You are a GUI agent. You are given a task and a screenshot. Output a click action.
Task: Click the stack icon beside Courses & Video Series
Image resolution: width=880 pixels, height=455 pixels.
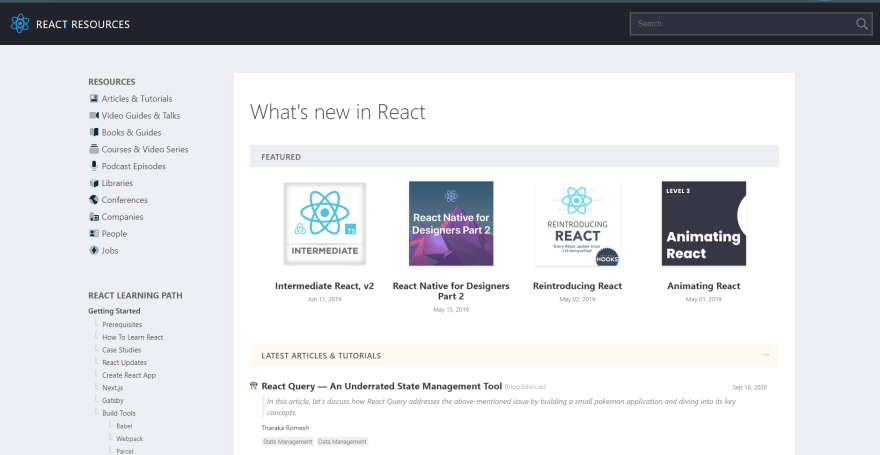point(94,149)
